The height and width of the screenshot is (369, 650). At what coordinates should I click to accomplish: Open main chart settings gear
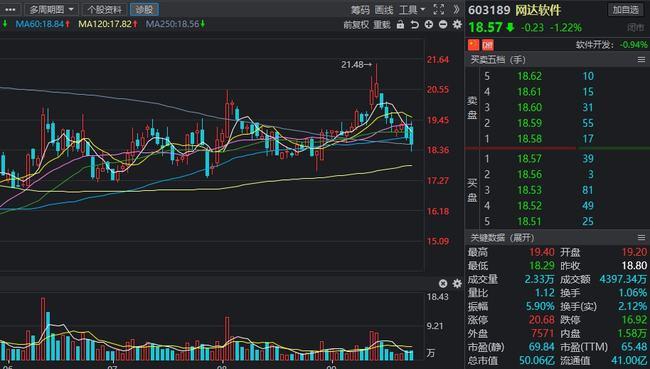(457, 25)
